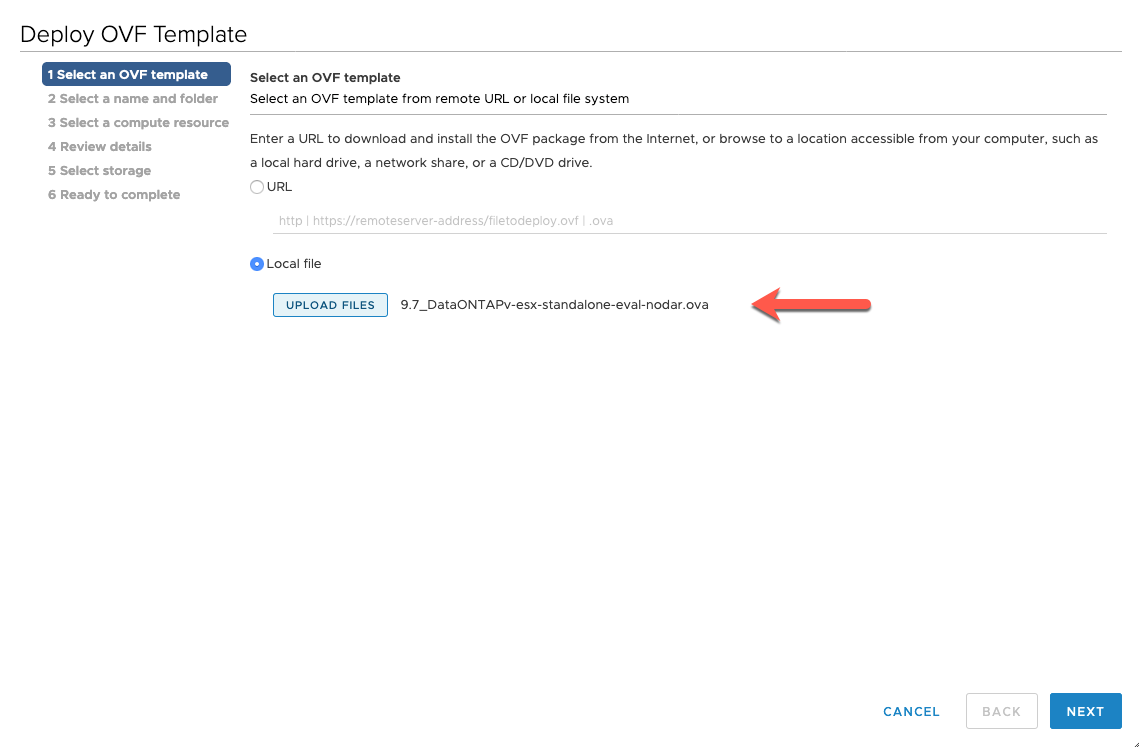This screenshot has width=1139, height=747.
Task: Select the URL radio button
Action: pos(257,186)
